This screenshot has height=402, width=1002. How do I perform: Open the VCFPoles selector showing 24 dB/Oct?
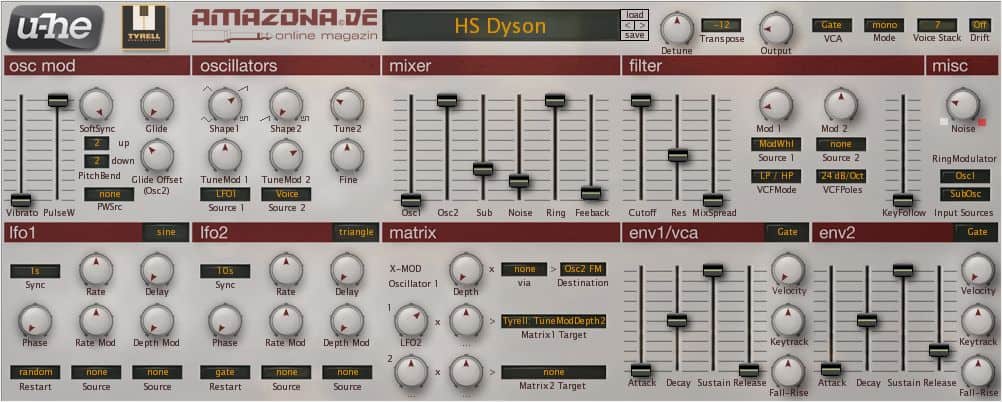(841, 176)
